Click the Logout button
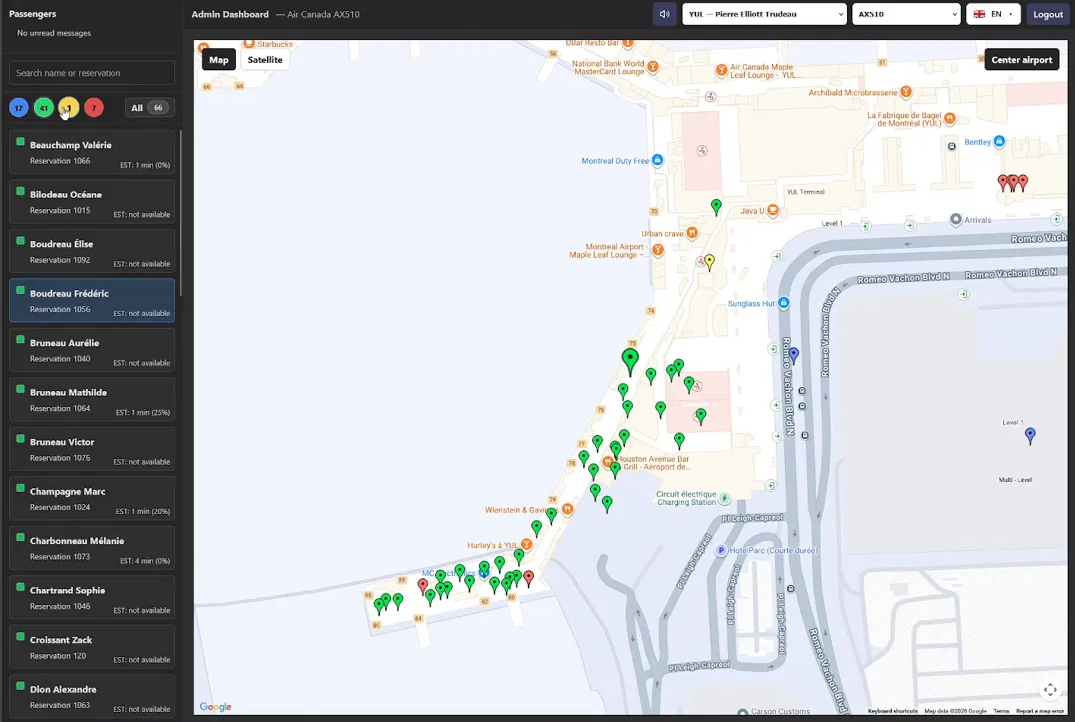This screenshot has width=1075, height=722. (x=1048, y=14)
